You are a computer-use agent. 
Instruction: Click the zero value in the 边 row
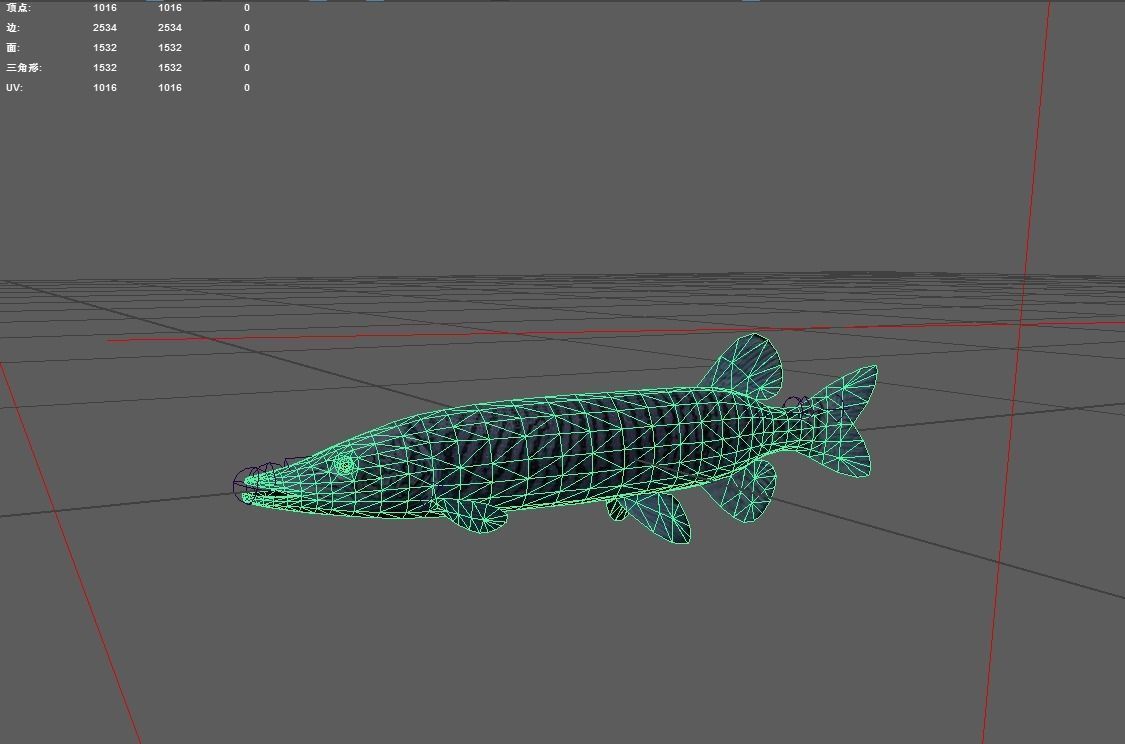tap(247, 27)
